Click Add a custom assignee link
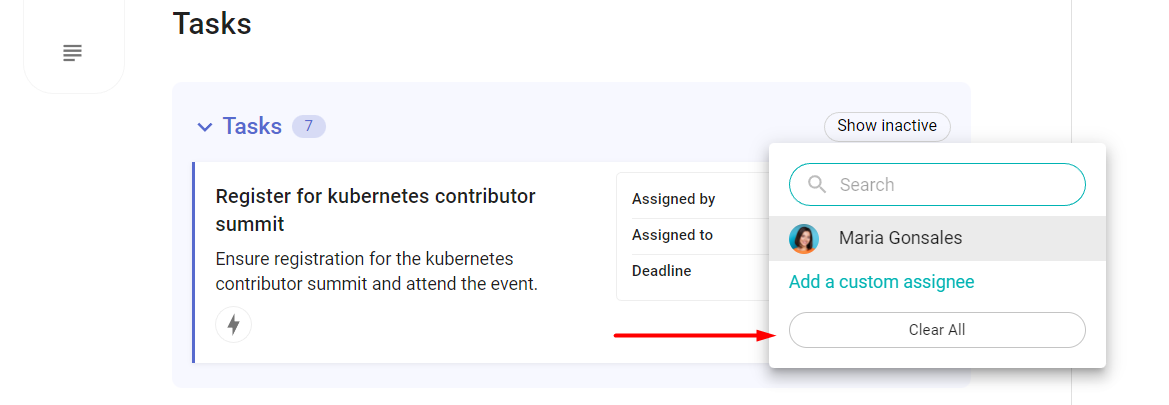The height and width of the screenshot is (405, 1169). [x=881, y=282]
